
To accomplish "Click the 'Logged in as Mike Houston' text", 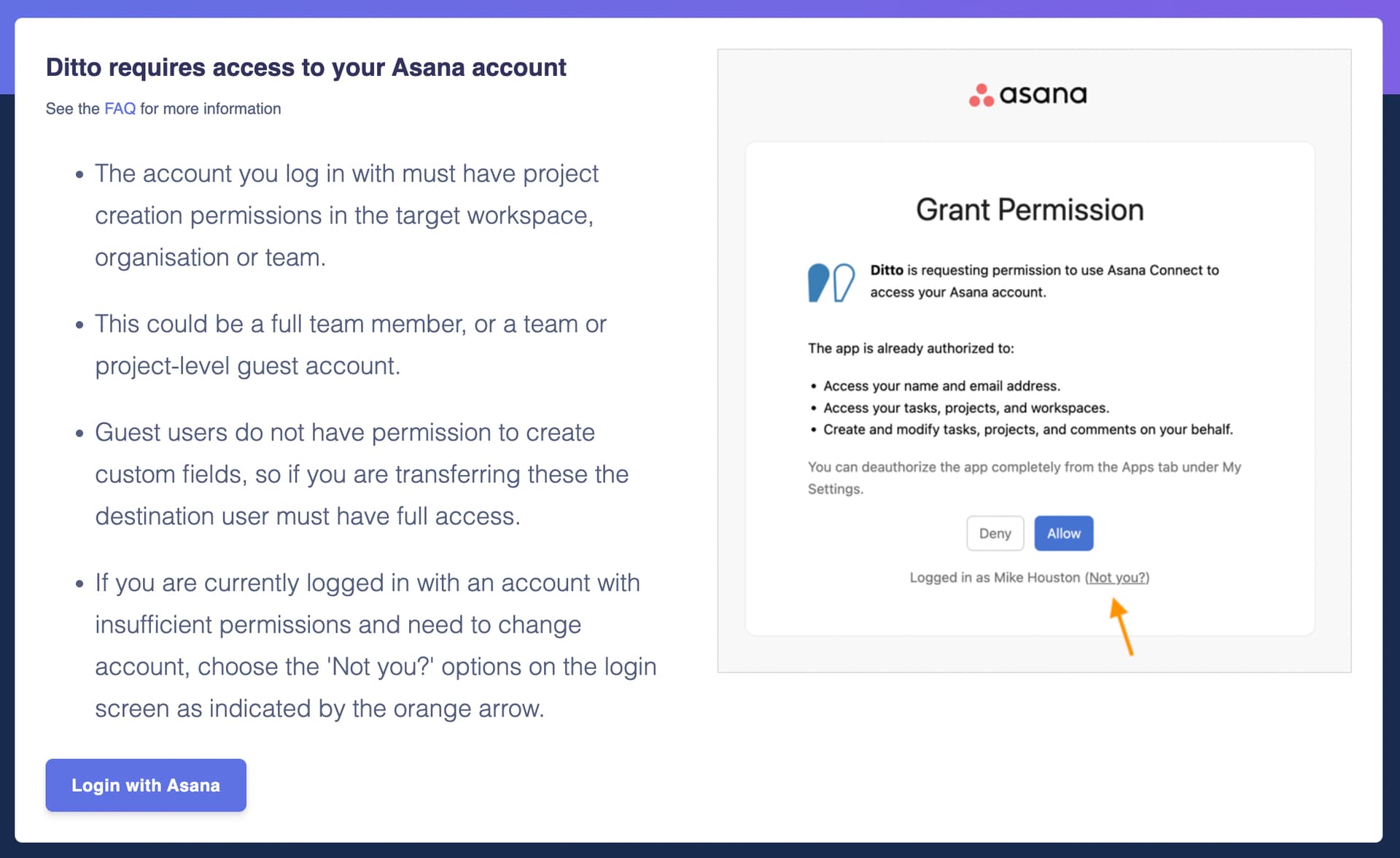I will coord(995,577).
